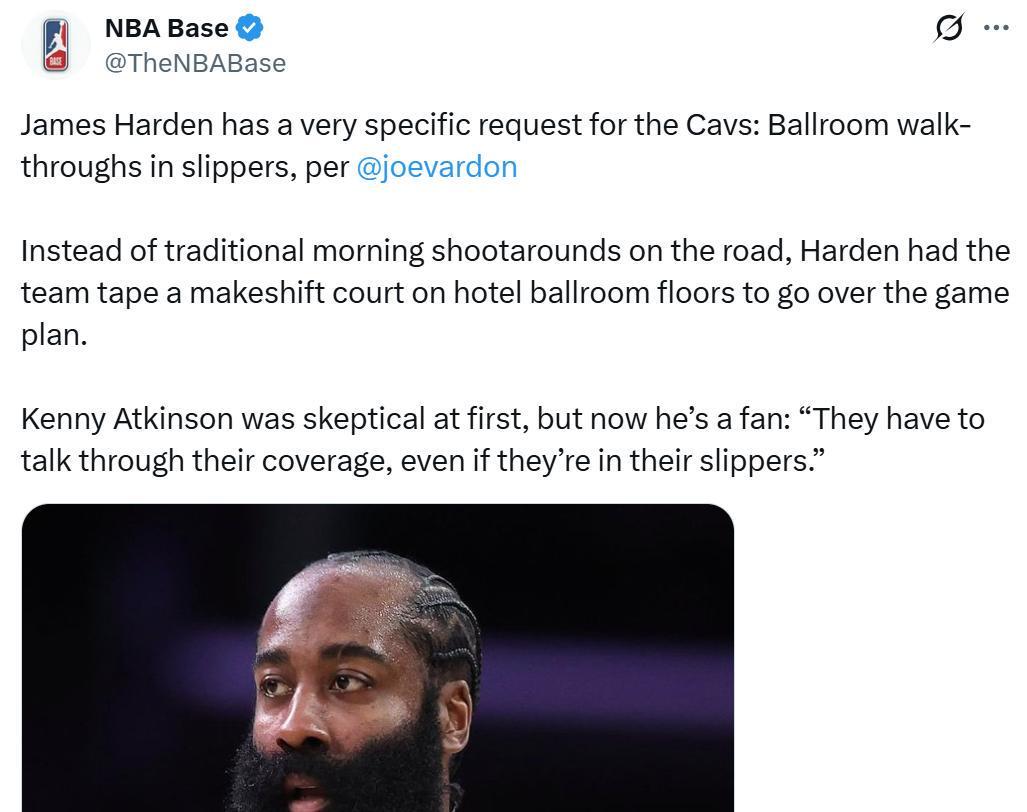Click the NBA Base profile avatar
The image size is (1027, 812).
tap(56, 45)
